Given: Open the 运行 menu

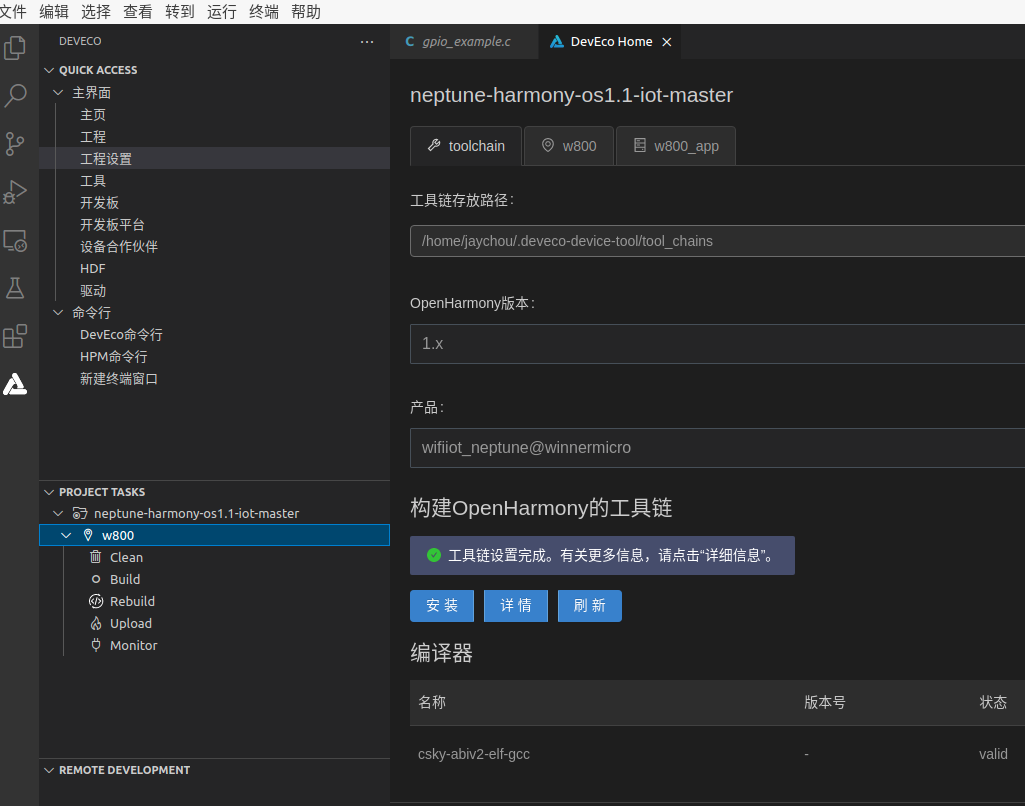Looking at the screenshot, I should click(x=222, y=12).
